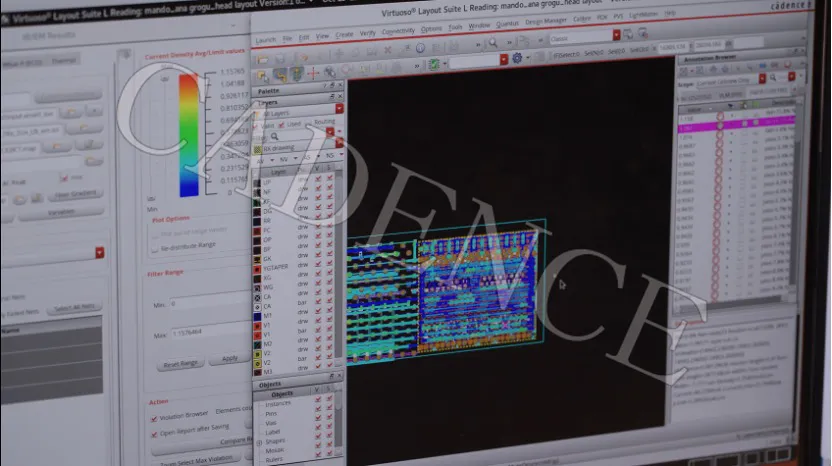Screen dimensions: 832x466
Task: Toggle the Used checkbox in the Palette
Action: (281, 125)
